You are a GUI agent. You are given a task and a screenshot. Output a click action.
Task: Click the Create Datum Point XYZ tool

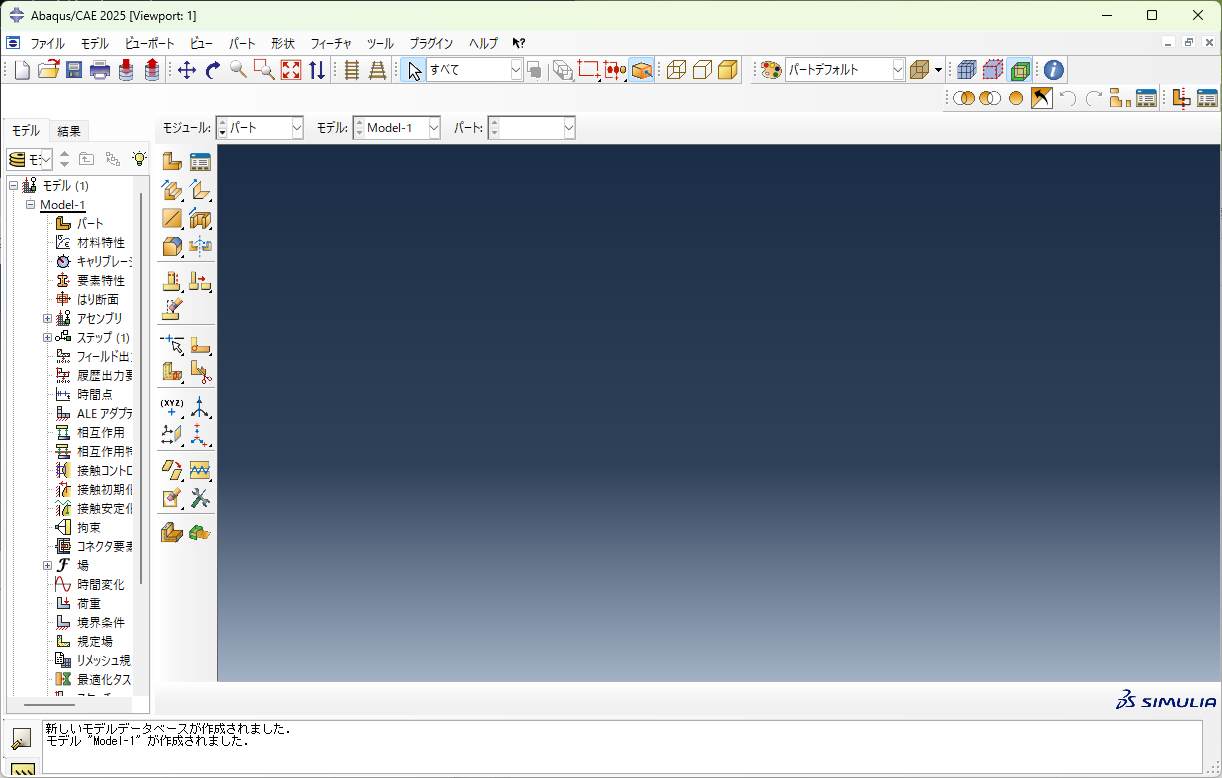[172, 407]
